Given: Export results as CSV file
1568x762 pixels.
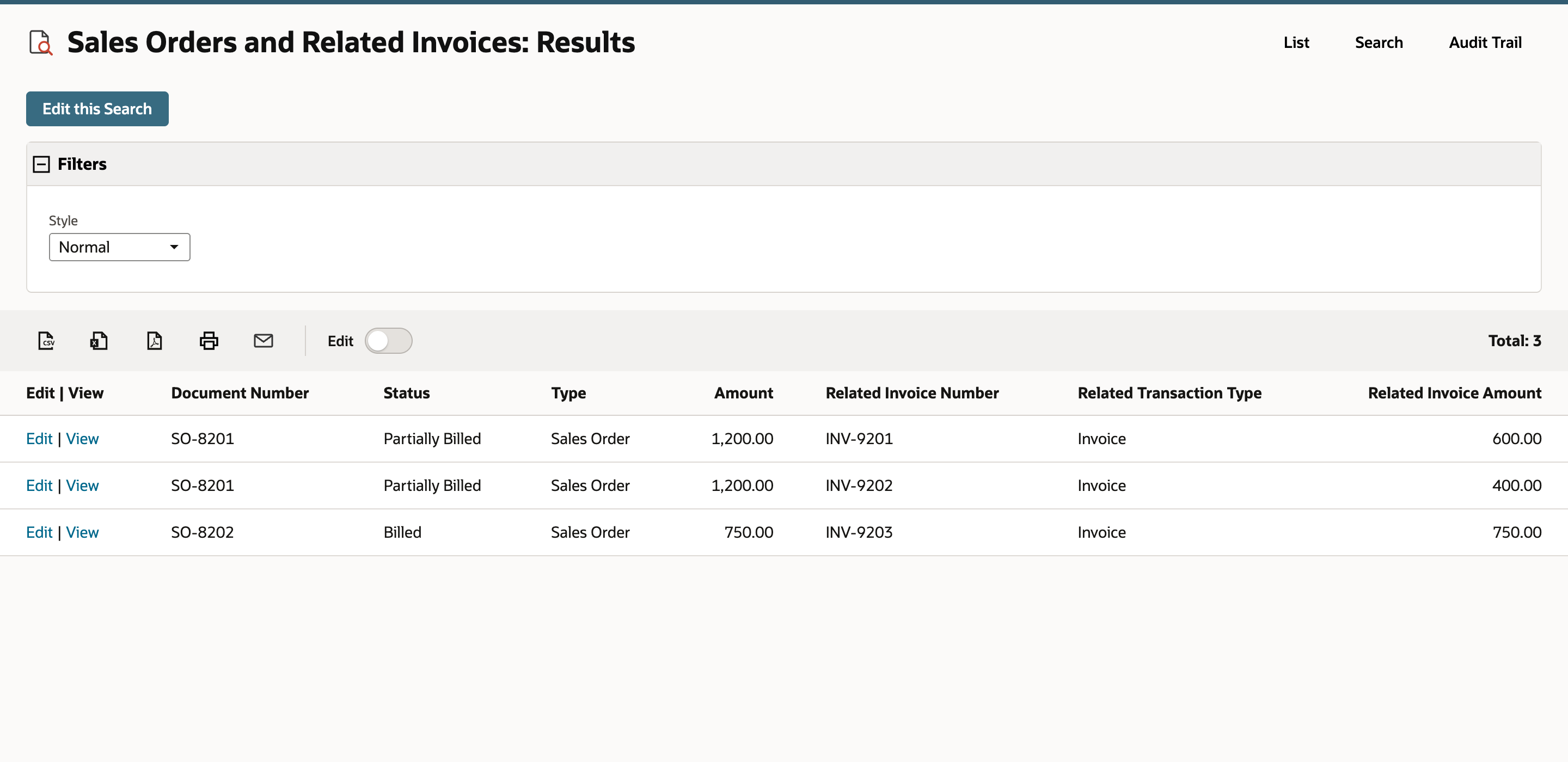Looking at the screenshot, I should click(x=46, y=341).
